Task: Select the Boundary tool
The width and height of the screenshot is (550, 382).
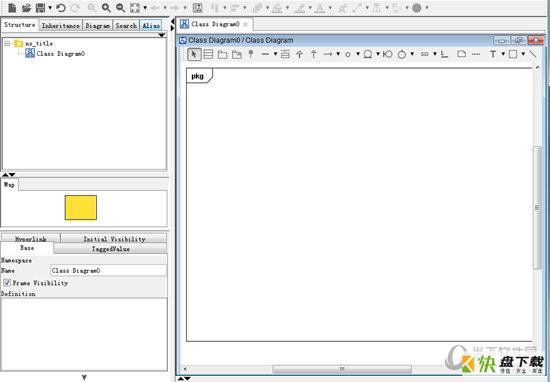Action: pyautogui.click(x=388, y=54)
